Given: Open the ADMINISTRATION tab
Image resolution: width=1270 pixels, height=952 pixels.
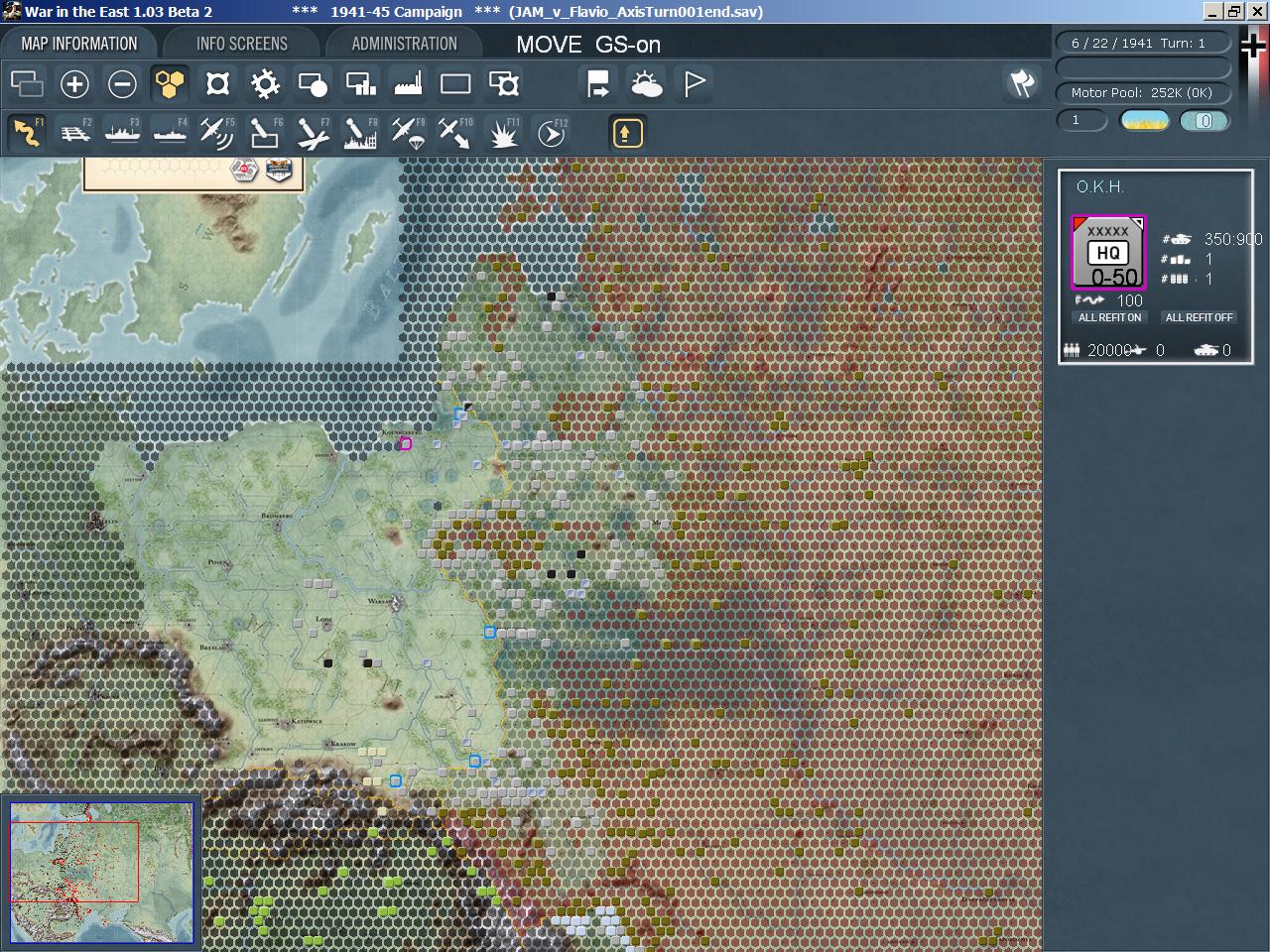Looking at the screenshot, I should click(x=404, y=44).
